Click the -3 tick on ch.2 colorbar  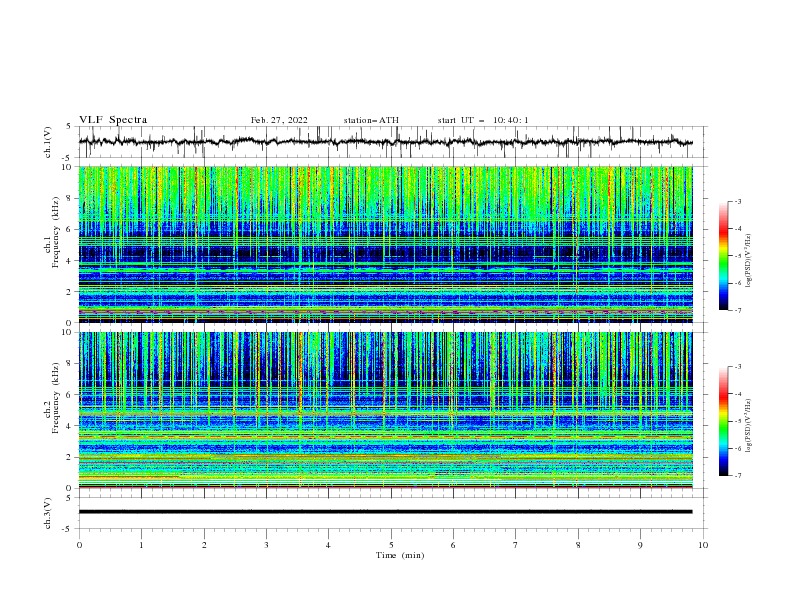(737, 367)
